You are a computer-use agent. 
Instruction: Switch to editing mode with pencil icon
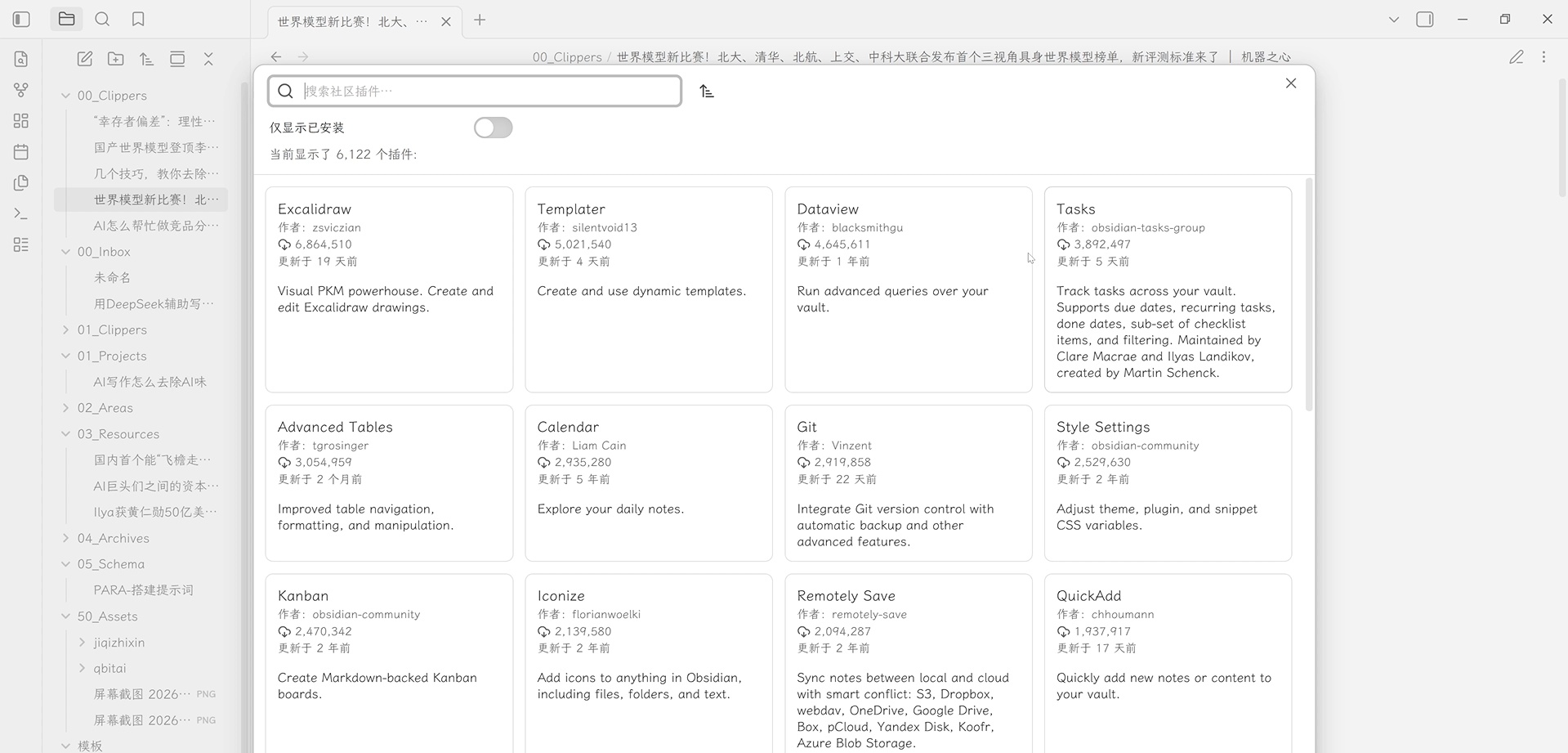click(x=1517, y=57)
